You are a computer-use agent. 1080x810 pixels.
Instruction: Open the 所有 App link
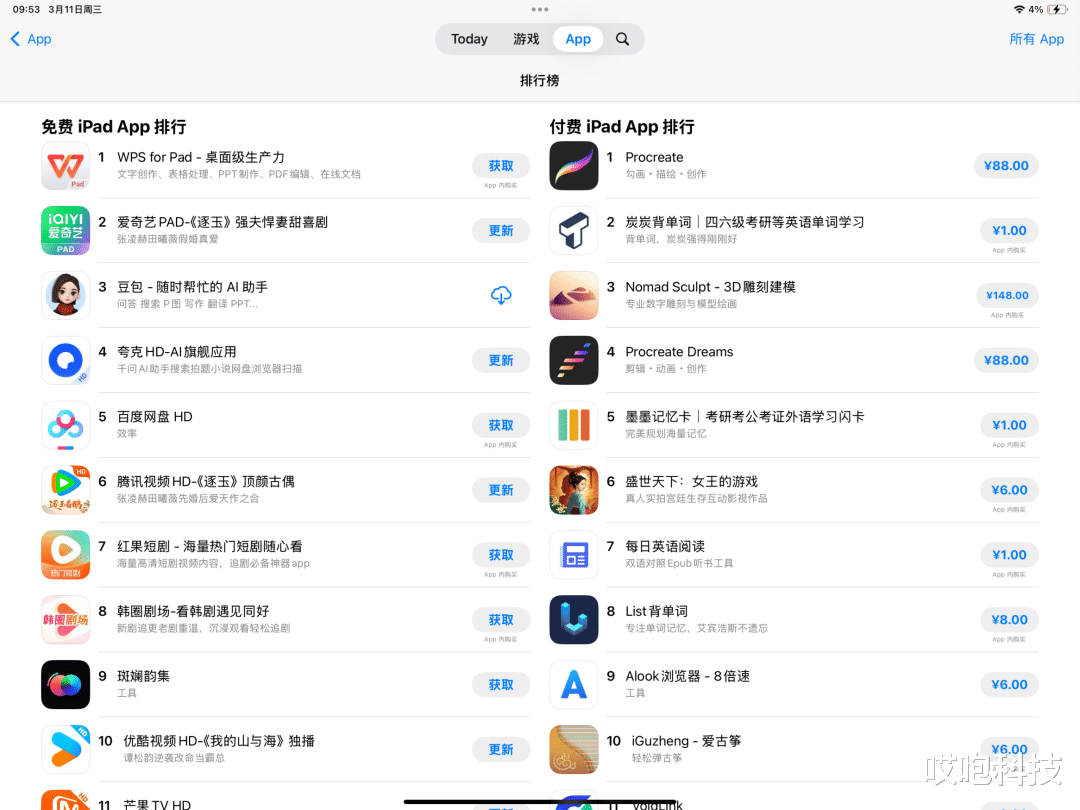pos(1037,39)
